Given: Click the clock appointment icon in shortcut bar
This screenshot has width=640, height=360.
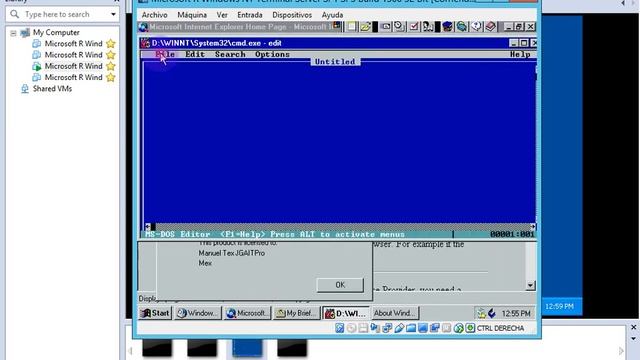Looking at the screenshot, I should (399, 27).
